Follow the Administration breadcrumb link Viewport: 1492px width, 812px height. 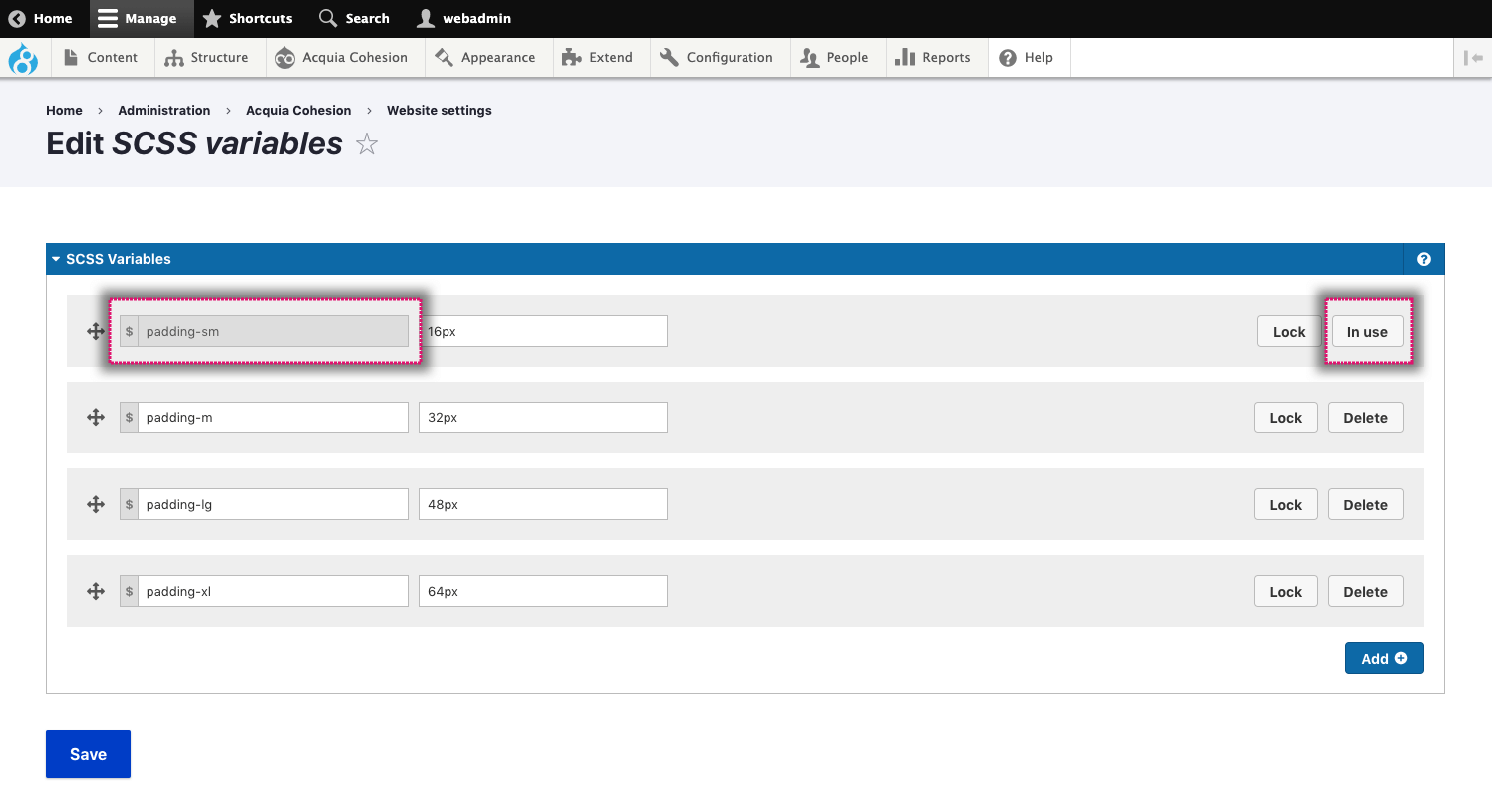click(164, 111)
